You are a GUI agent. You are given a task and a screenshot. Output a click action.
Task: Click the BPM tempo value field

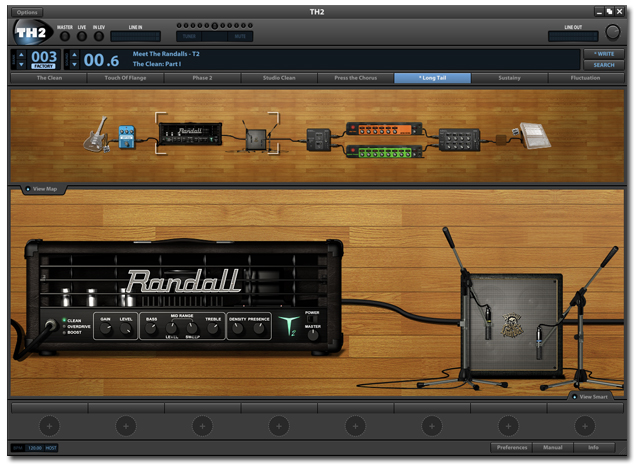coord(35,448)
